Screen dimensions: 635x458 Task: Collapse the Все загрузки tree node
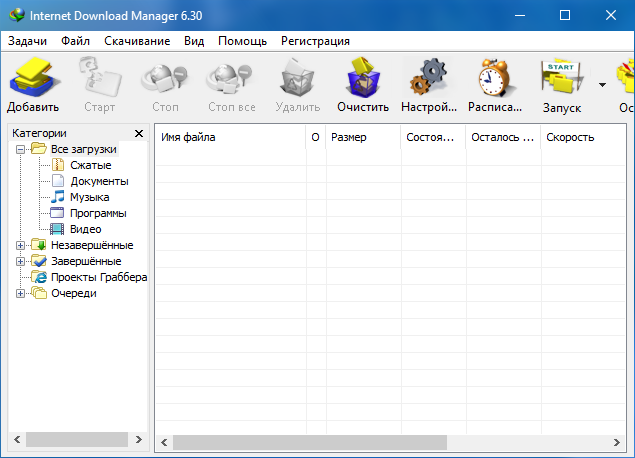click(21, 149)
